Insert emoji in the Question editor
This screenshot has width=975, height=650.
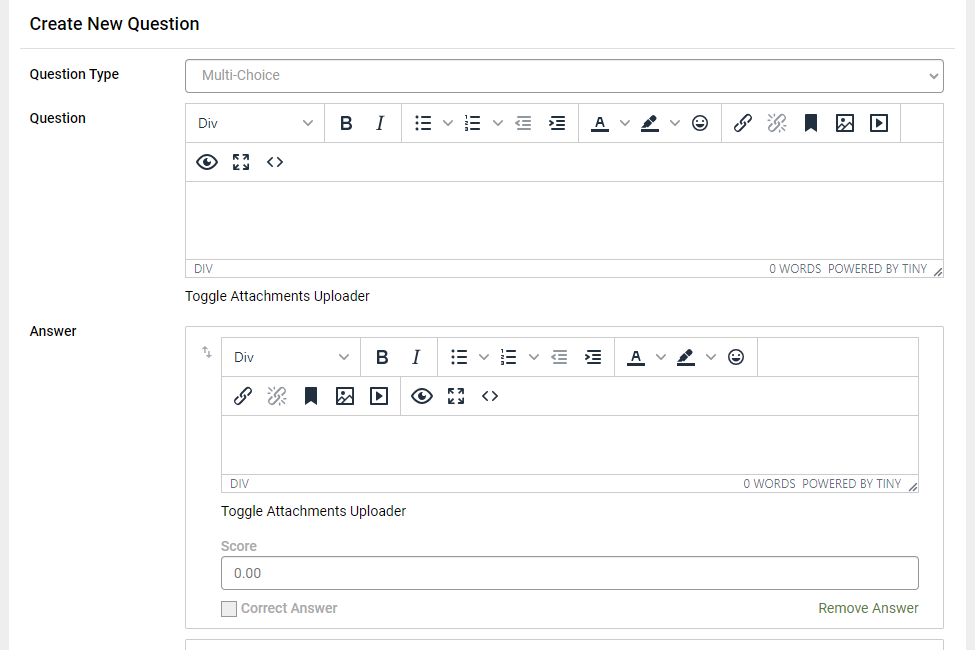pos(700,123)
